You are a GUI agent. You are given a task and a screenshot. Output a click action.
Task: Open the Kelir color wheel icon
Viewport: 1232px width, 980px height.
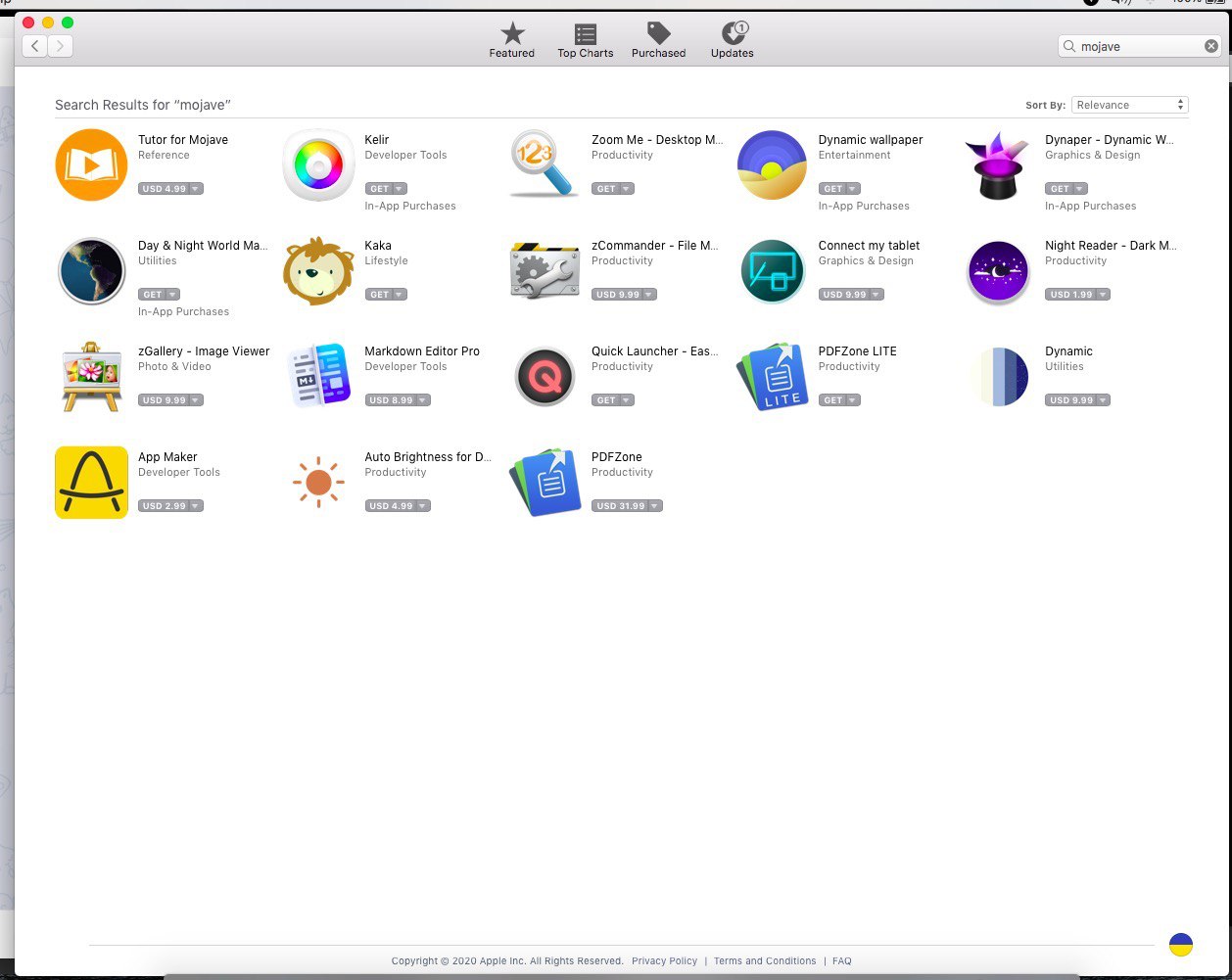(318, 164)
